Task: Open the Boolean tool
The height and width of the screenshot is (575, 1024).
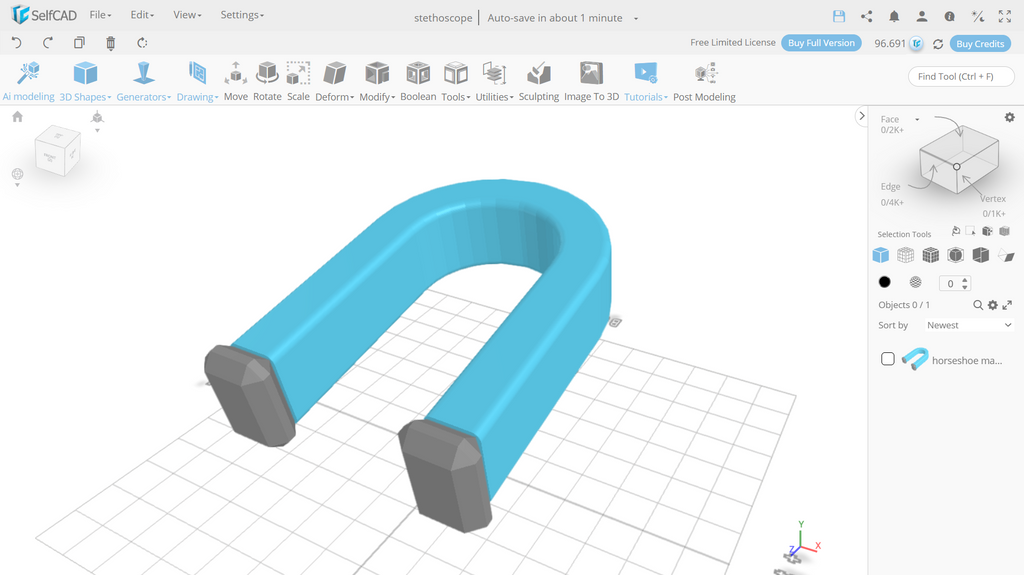Action: click(x=418, y=82)
